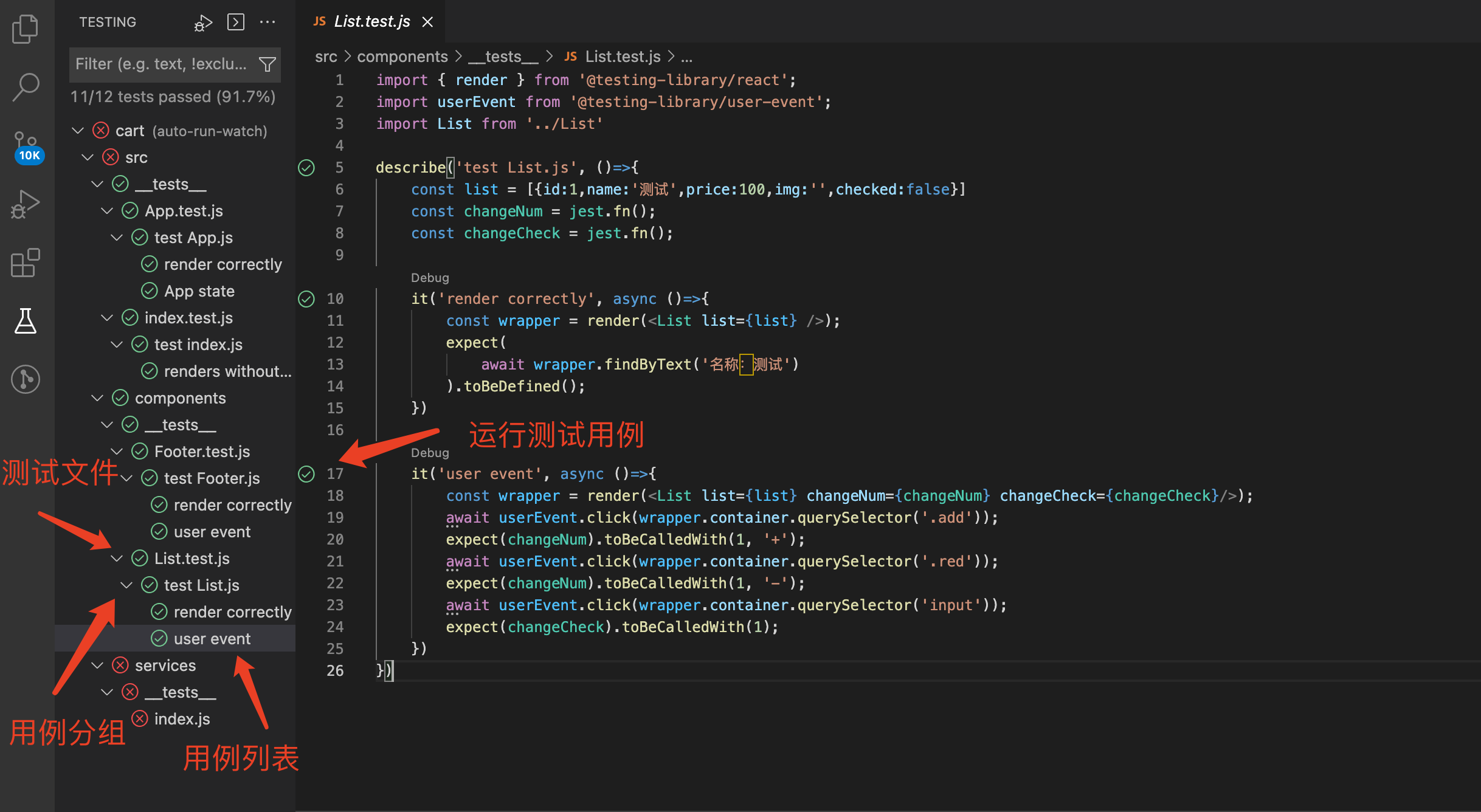Click the Debug Tests icon in Testing header
The image size is (1481, 812).
coord(203,22)
